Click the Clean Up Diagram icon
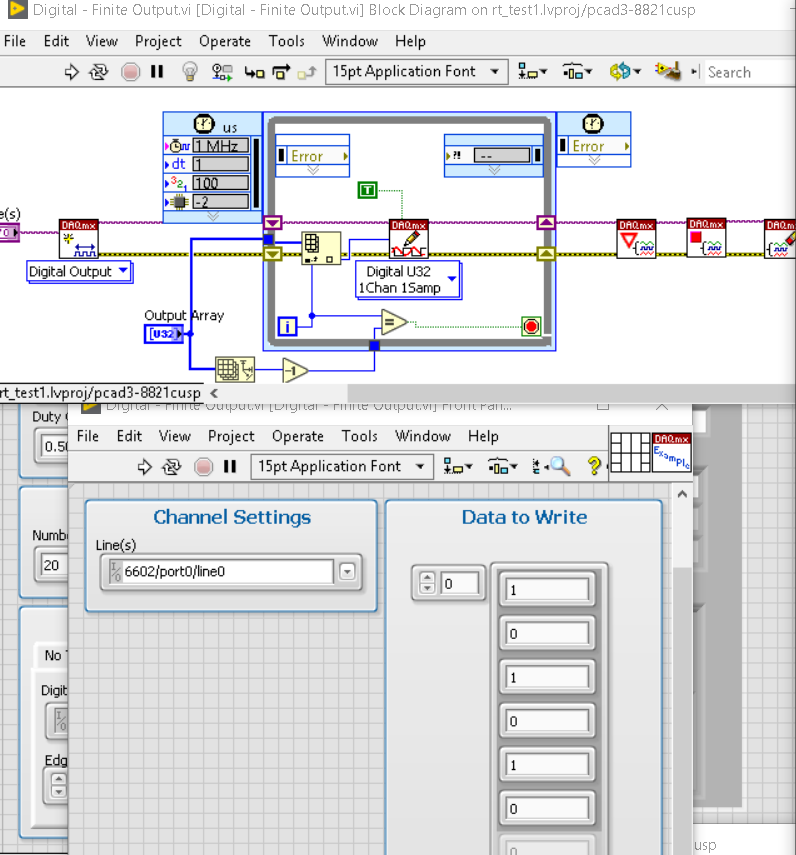This screenshot has height=855, width=796. coord(667,72)
